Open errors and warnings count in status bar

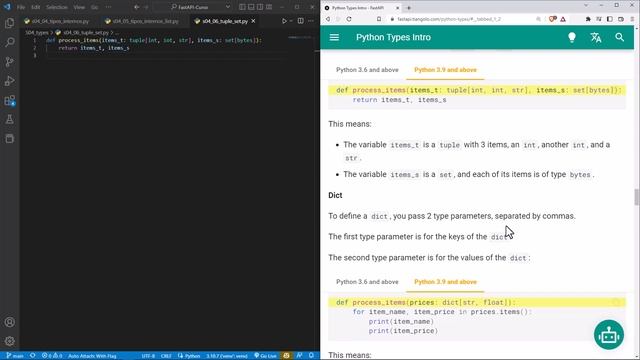(52, 356)
